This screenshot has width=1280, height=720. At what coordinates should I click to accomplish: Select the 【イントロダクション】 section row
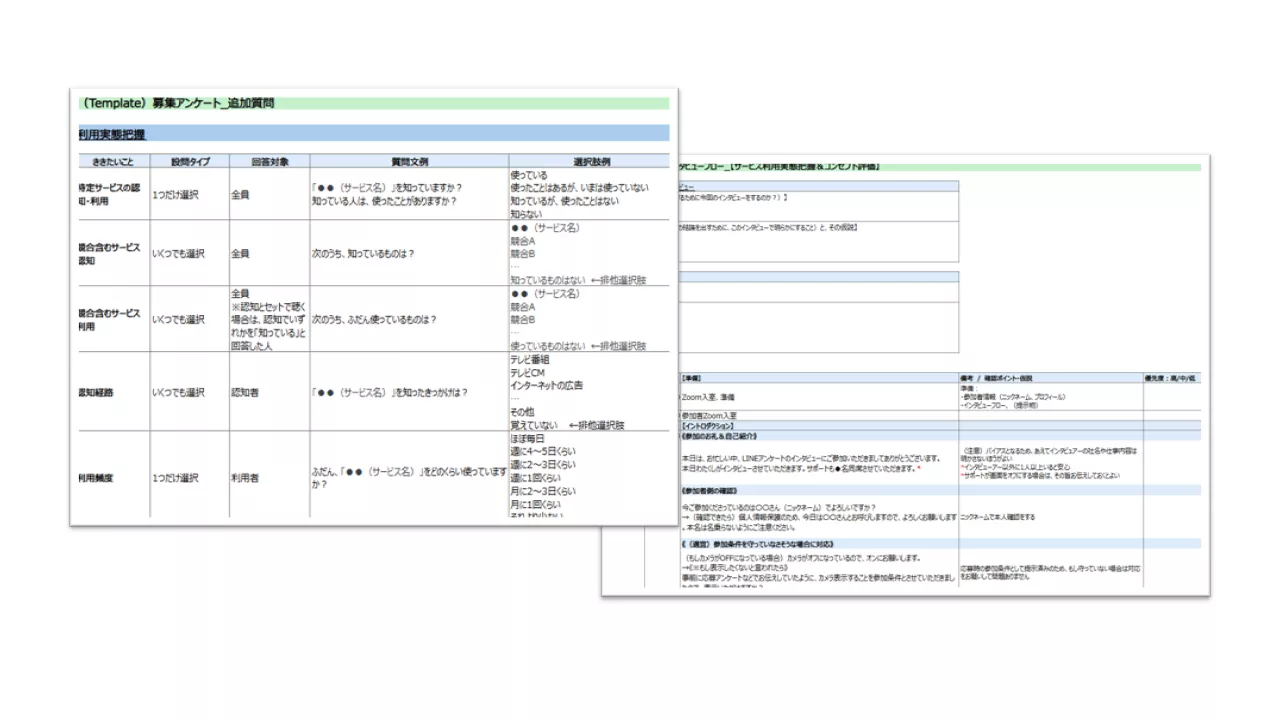point(708,426)
